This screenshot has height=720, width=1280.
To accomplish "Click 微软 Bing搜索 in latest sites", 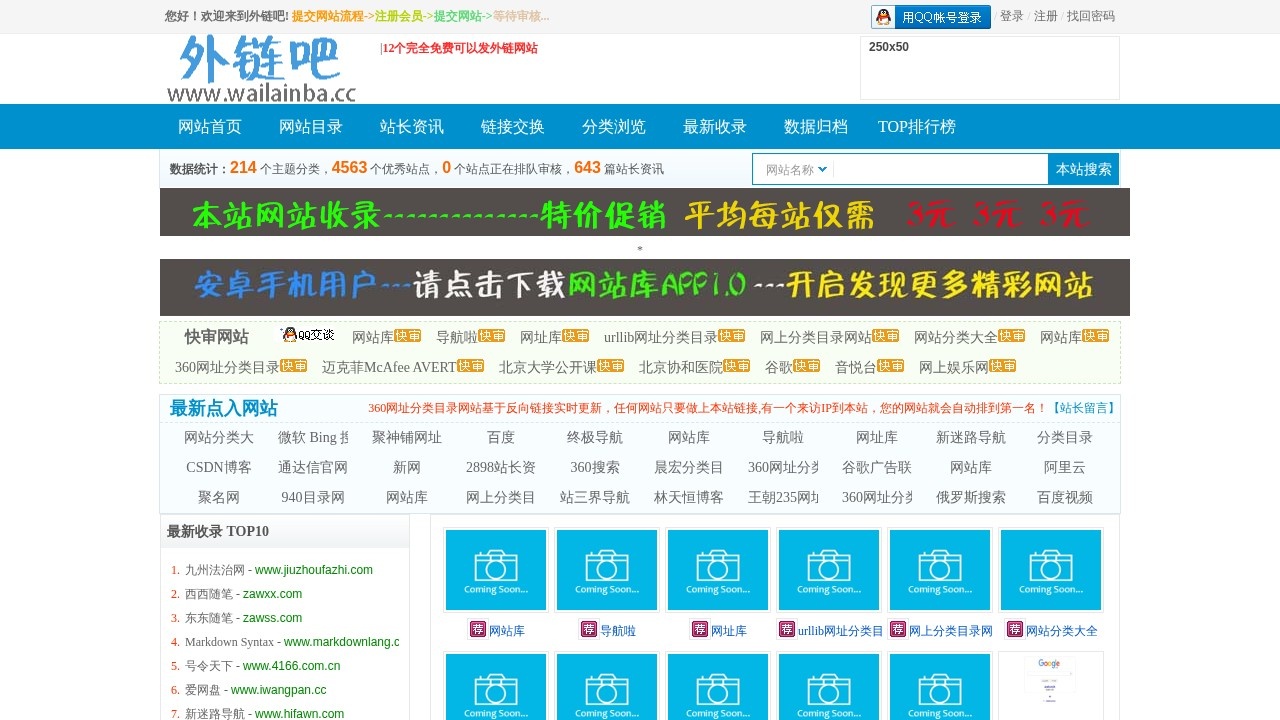I will coord(313,437).
